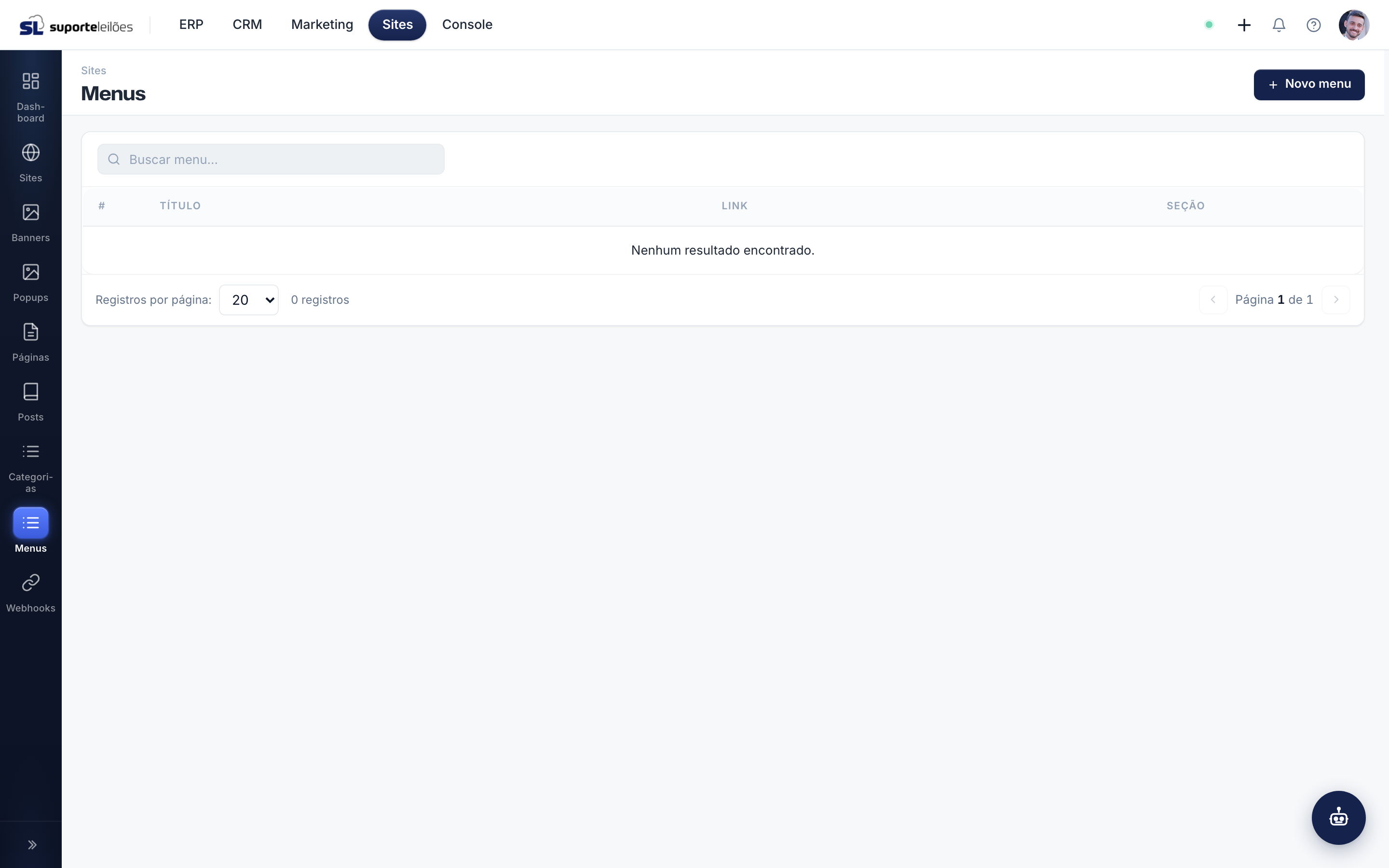Open help question mark icon
Image resolution: width=1389 pixels, height=868 pixels.
tap(1314, 25)
